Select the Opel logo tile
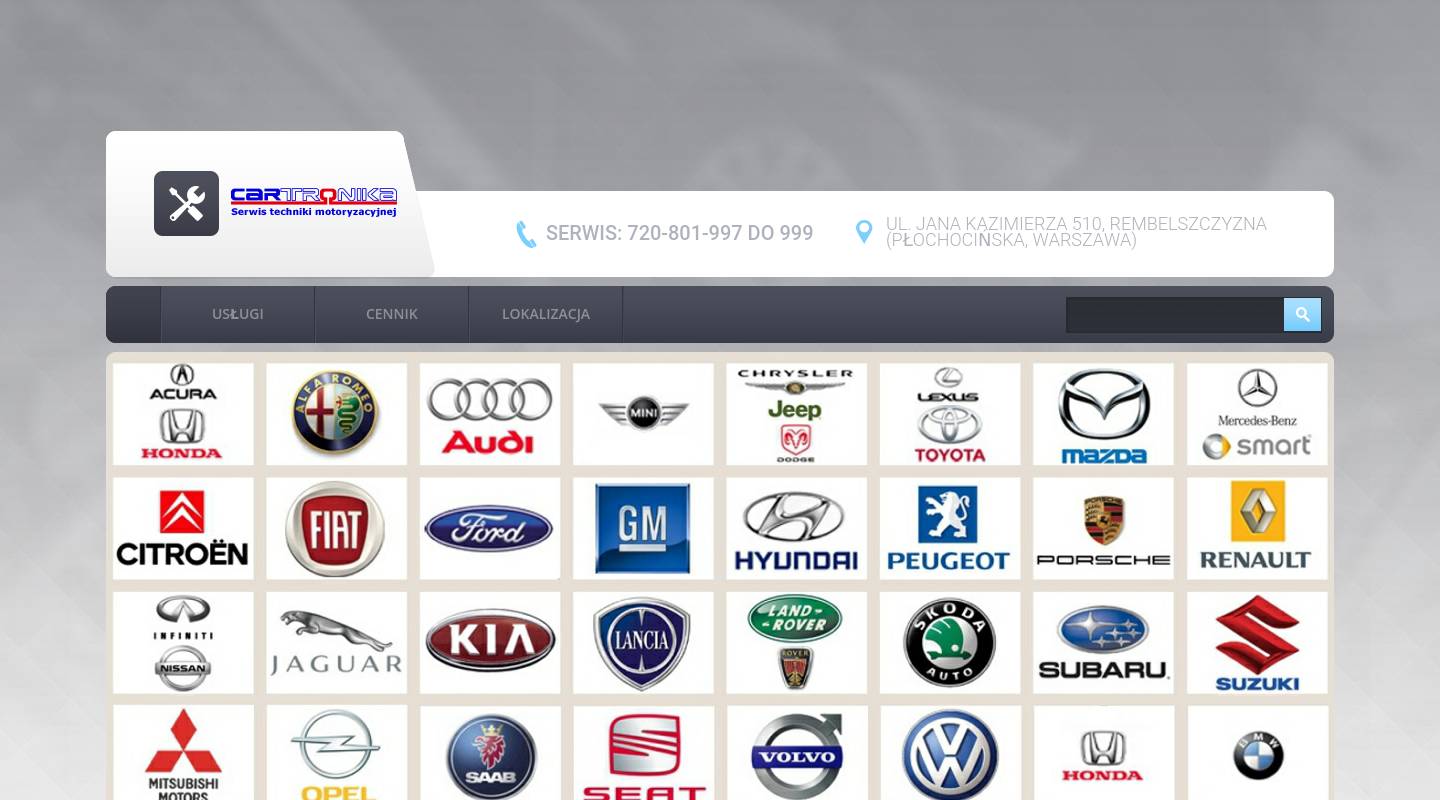1440x800 pixels. tap(336, 753)
